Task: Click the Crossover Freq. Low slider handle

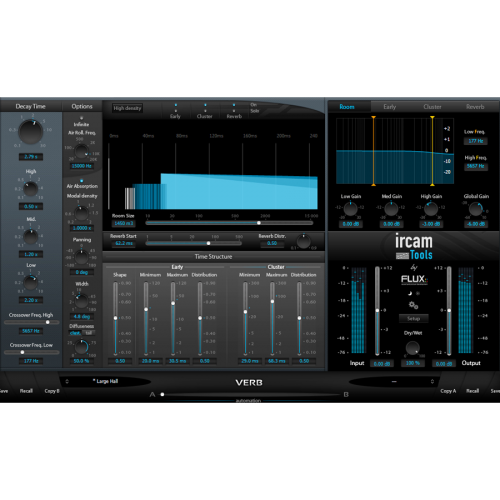Action: (22, 352)
